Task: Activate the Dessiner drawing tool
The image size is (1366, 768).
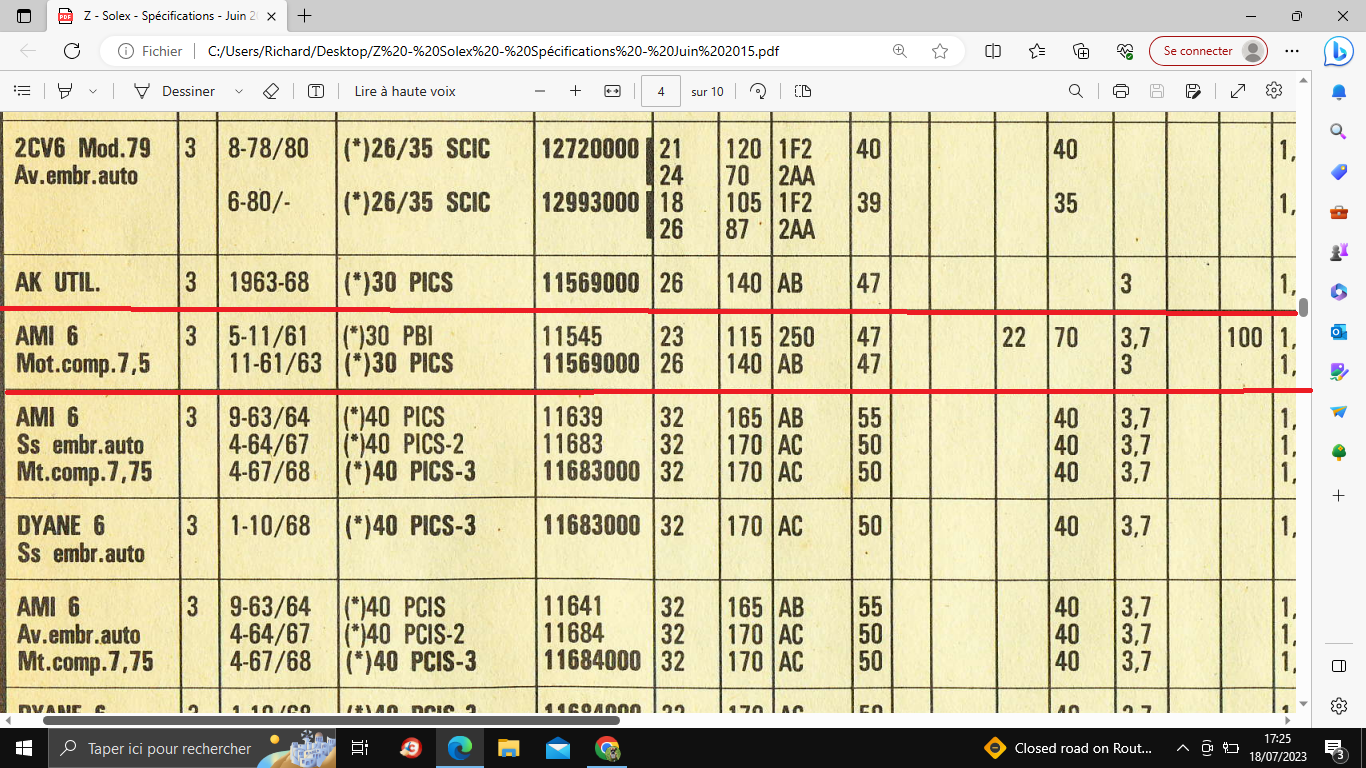Action: 175,91
